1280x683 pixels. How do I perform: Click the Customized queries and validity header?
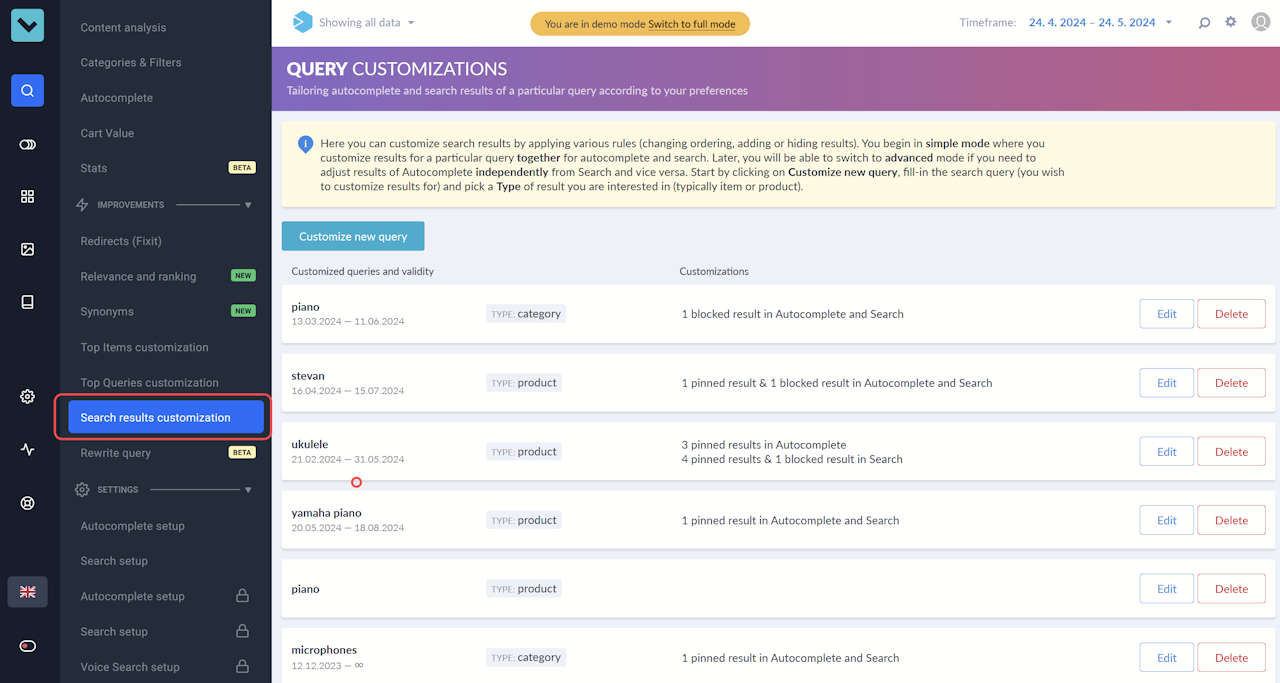[x=362, y=271]
